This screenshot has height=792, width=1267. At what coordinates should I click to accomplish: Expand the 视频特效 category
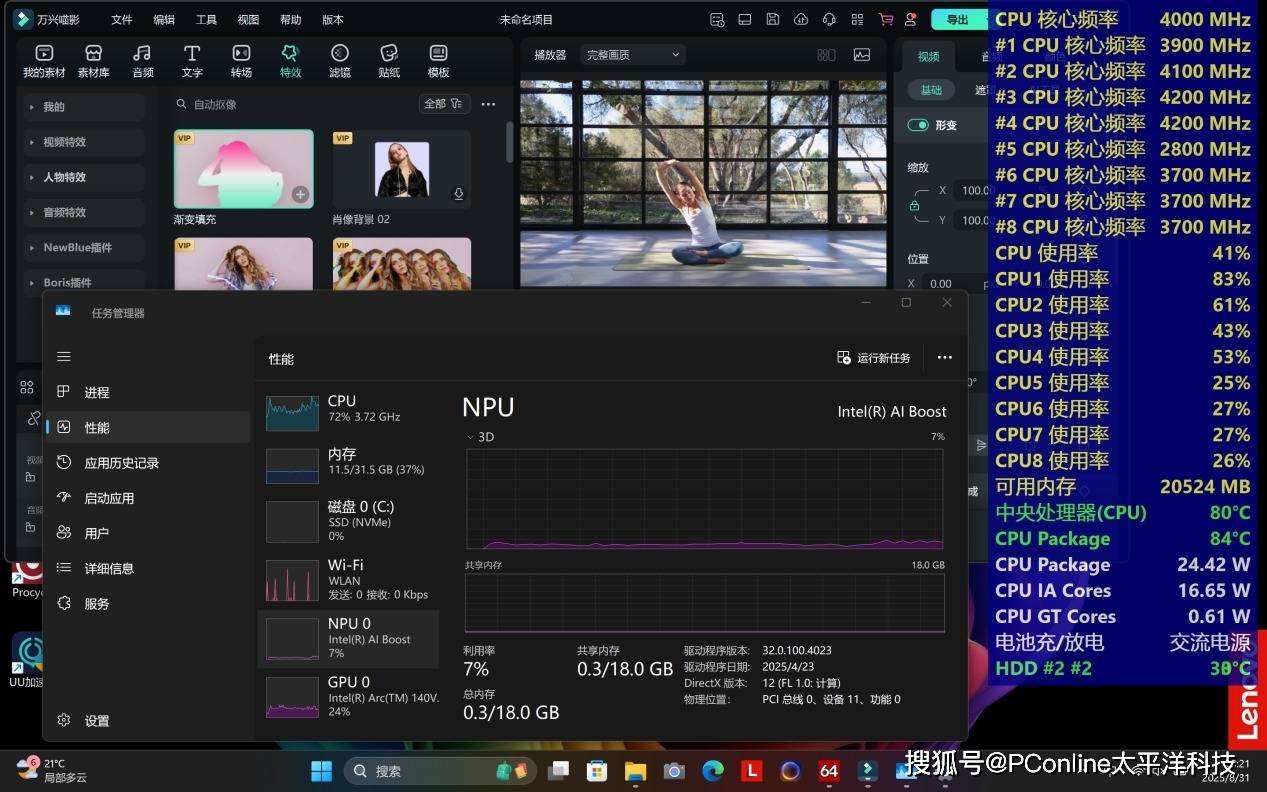[x=64, y=142]
